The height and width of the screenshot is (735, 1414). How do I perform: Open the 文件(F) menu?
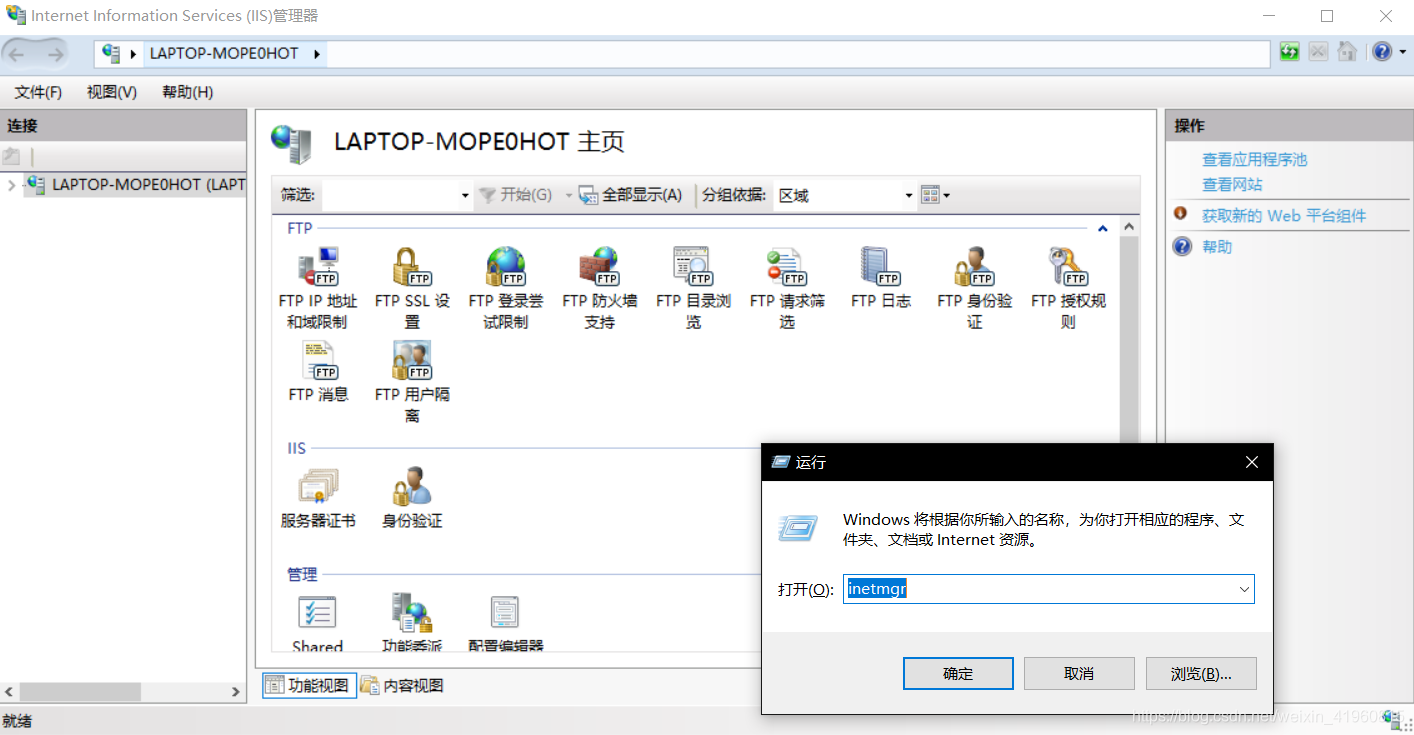click(x=38, y=92)
